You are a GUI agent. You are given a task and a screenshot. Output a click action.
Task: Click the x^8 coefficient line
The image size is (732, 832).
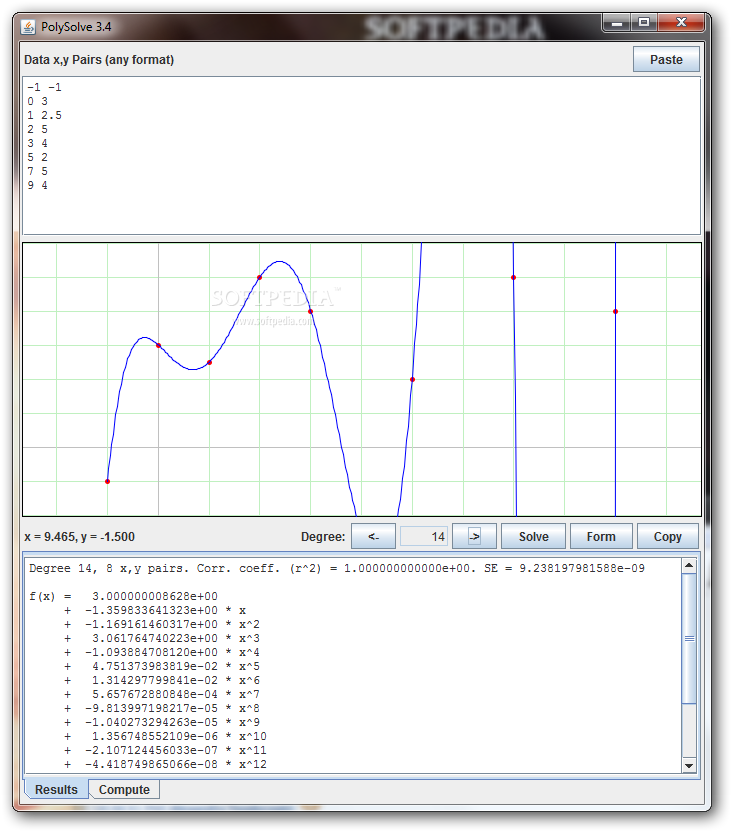click(162, 708)
